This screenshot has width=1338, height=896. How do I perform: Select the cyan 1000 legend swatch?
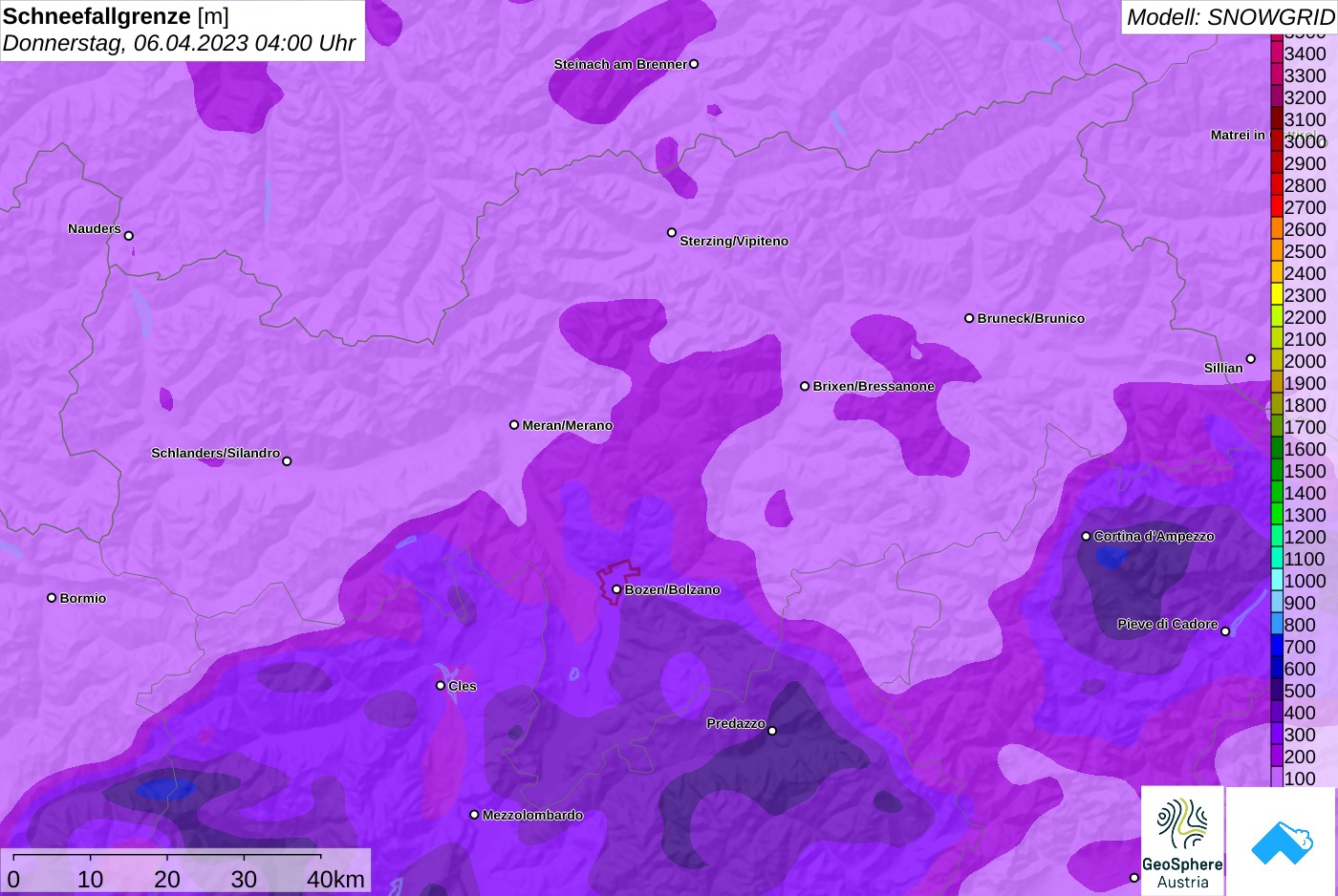click(x=1277, y=580)
